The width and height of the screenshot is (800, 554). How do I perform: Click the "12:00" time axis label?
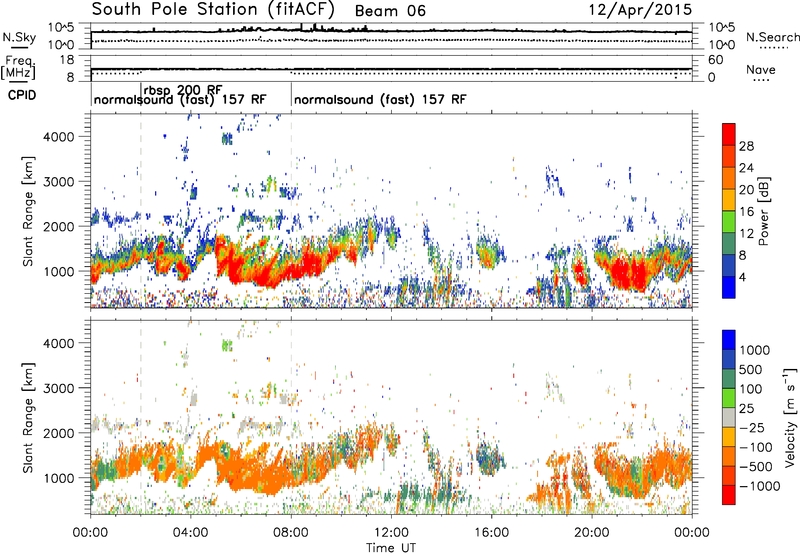click(x=391, y=533)
